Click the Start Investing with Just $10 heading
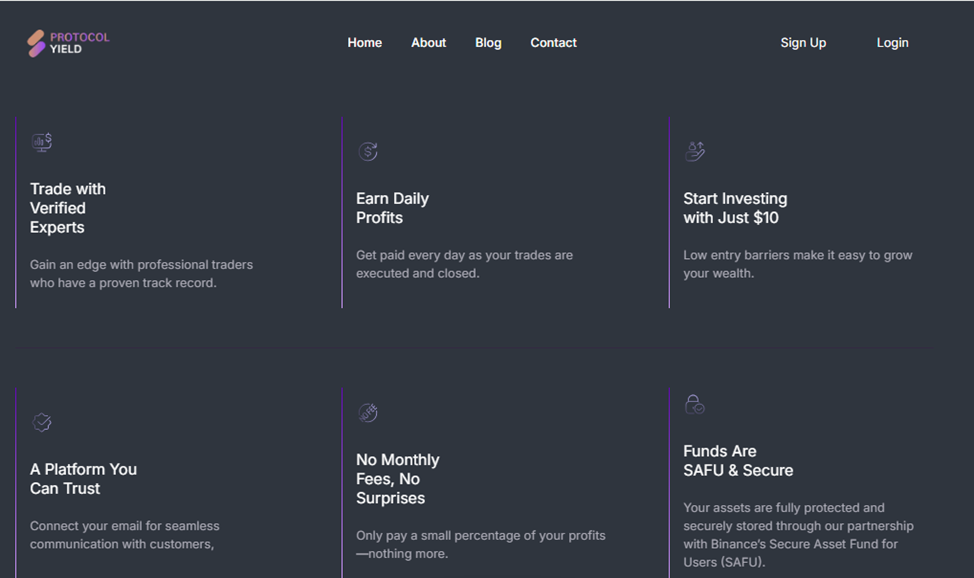974x578 pixels. tap(735, 208)
